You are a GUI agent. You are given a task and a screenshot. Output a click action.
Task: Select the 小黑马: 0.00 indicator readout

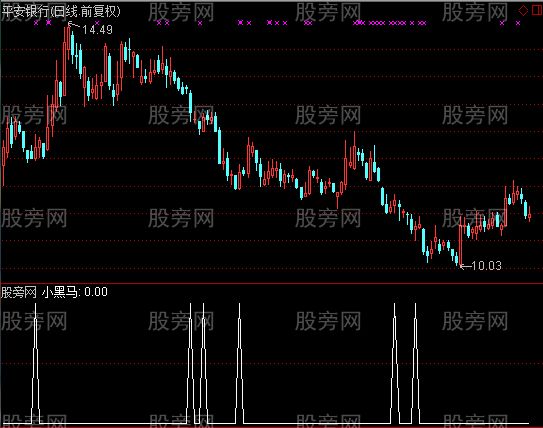coord(74,292)
